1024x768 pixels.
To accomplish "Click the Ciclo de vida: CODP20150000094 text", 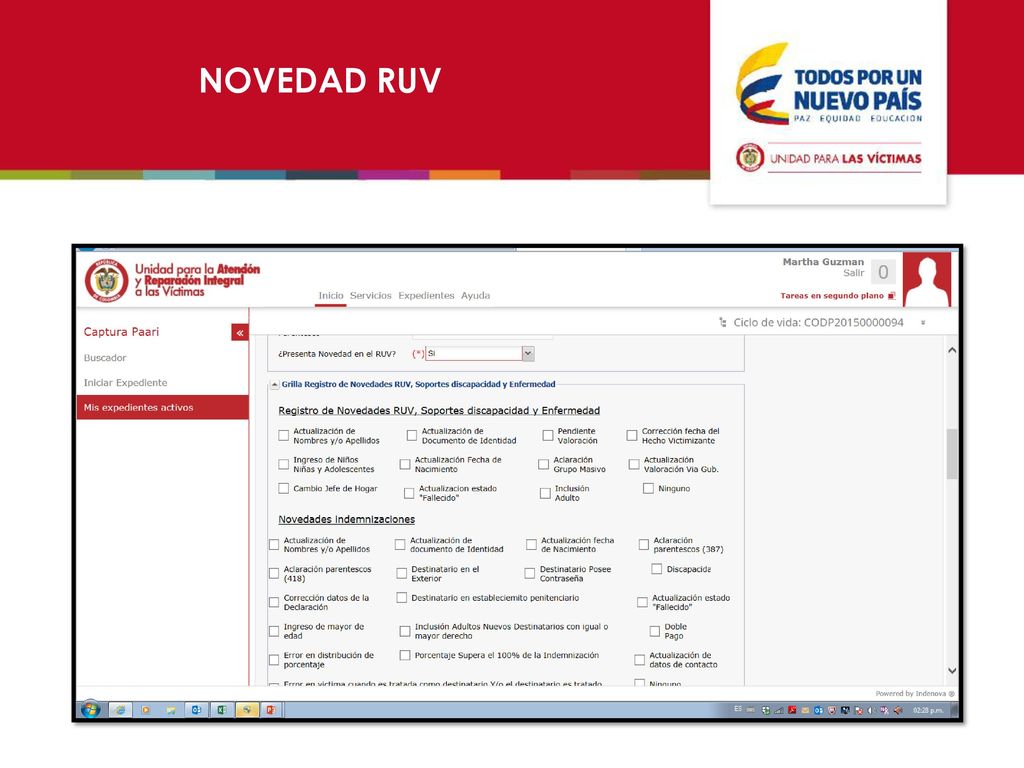I will point(818,323).
